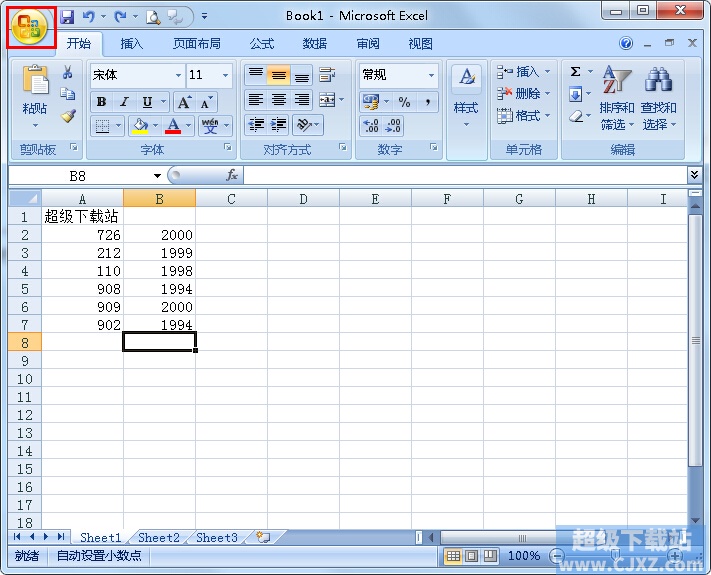Click the Name Box showing B8

point(78,175)
